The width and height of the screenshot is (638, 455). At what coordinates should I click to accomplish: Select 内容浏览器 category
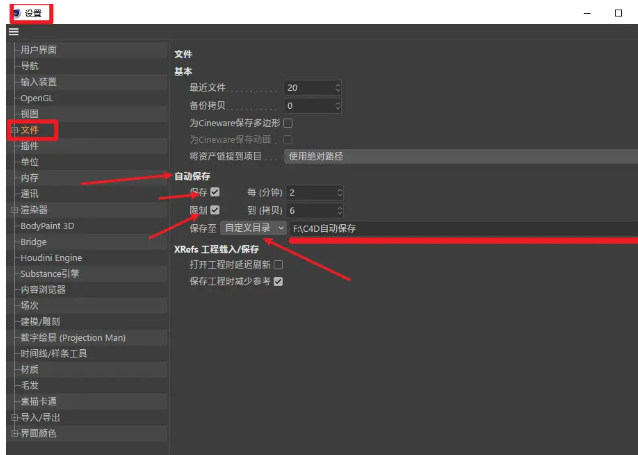[x=43, y=290]
